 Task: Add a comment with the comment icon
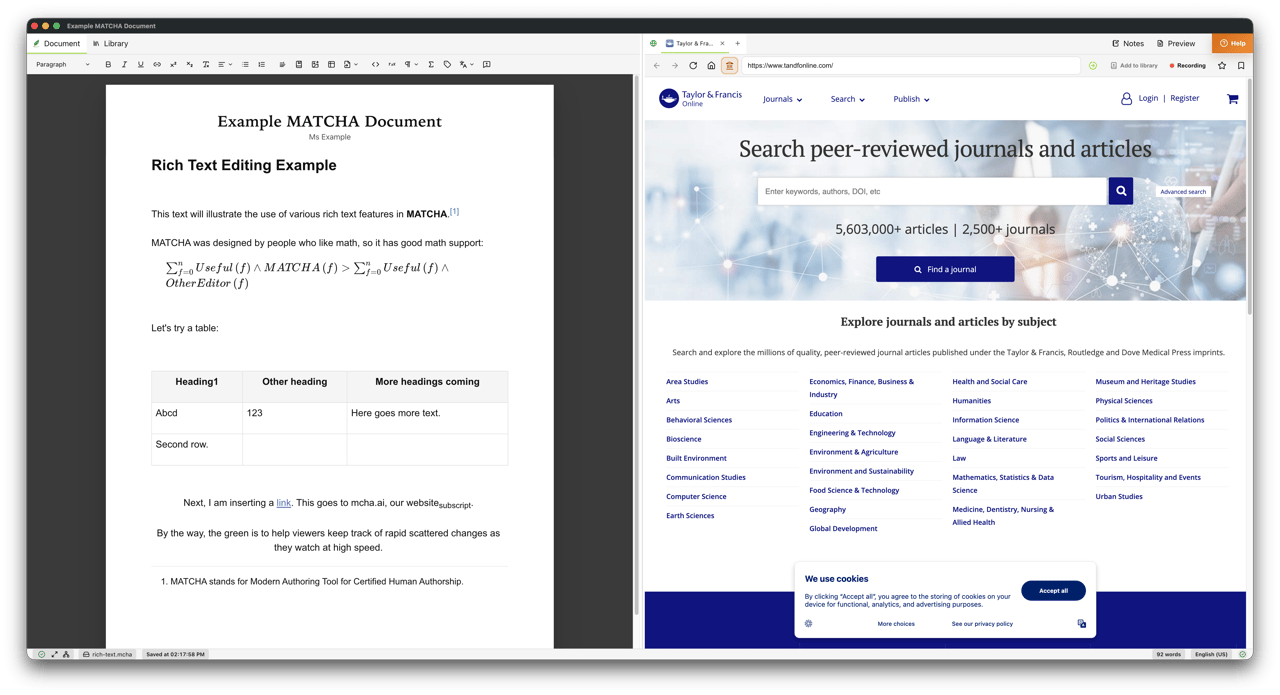pos(487,64)
